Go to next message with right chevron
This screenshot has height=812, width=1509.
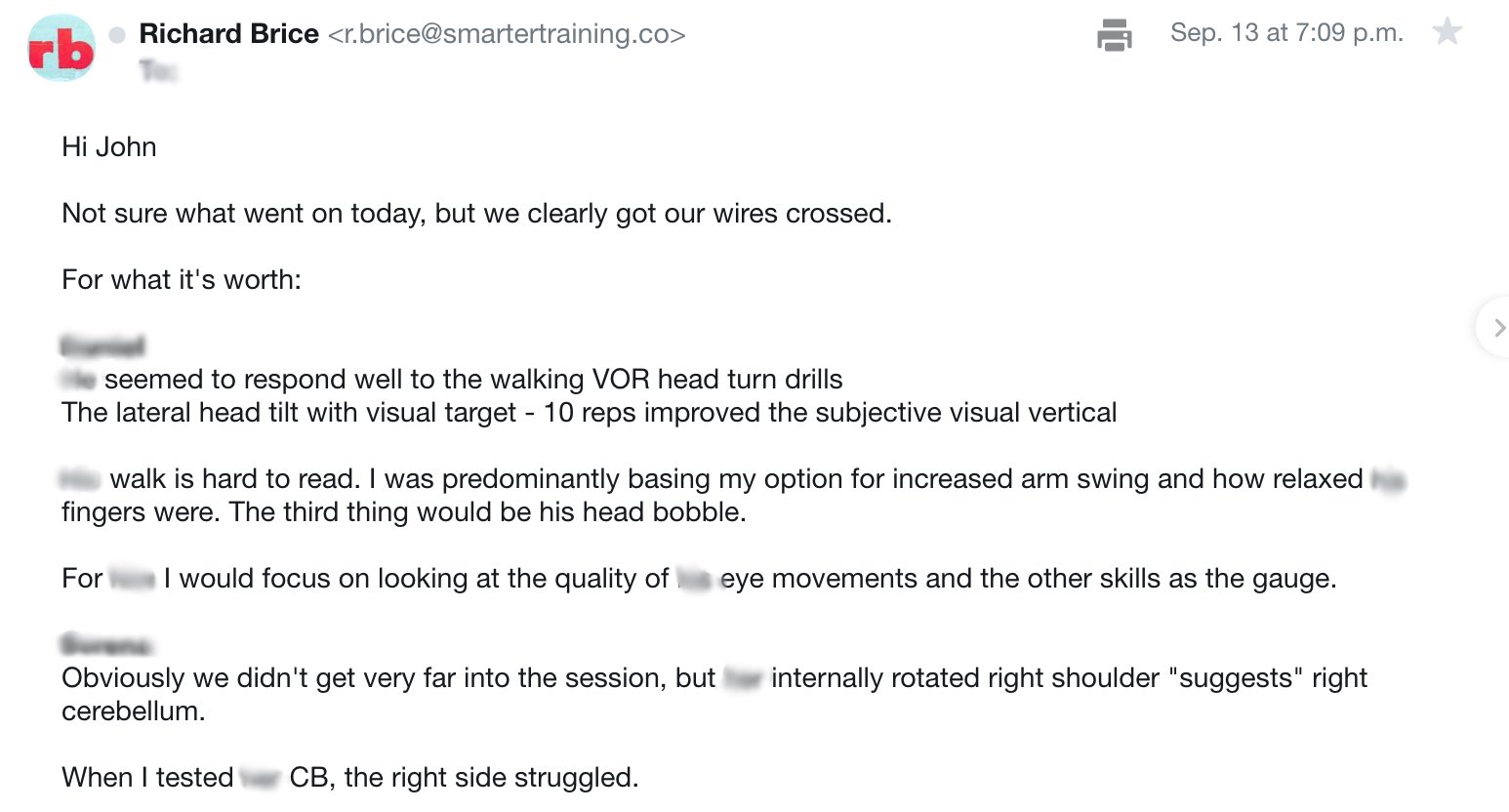pos(1498,328)
